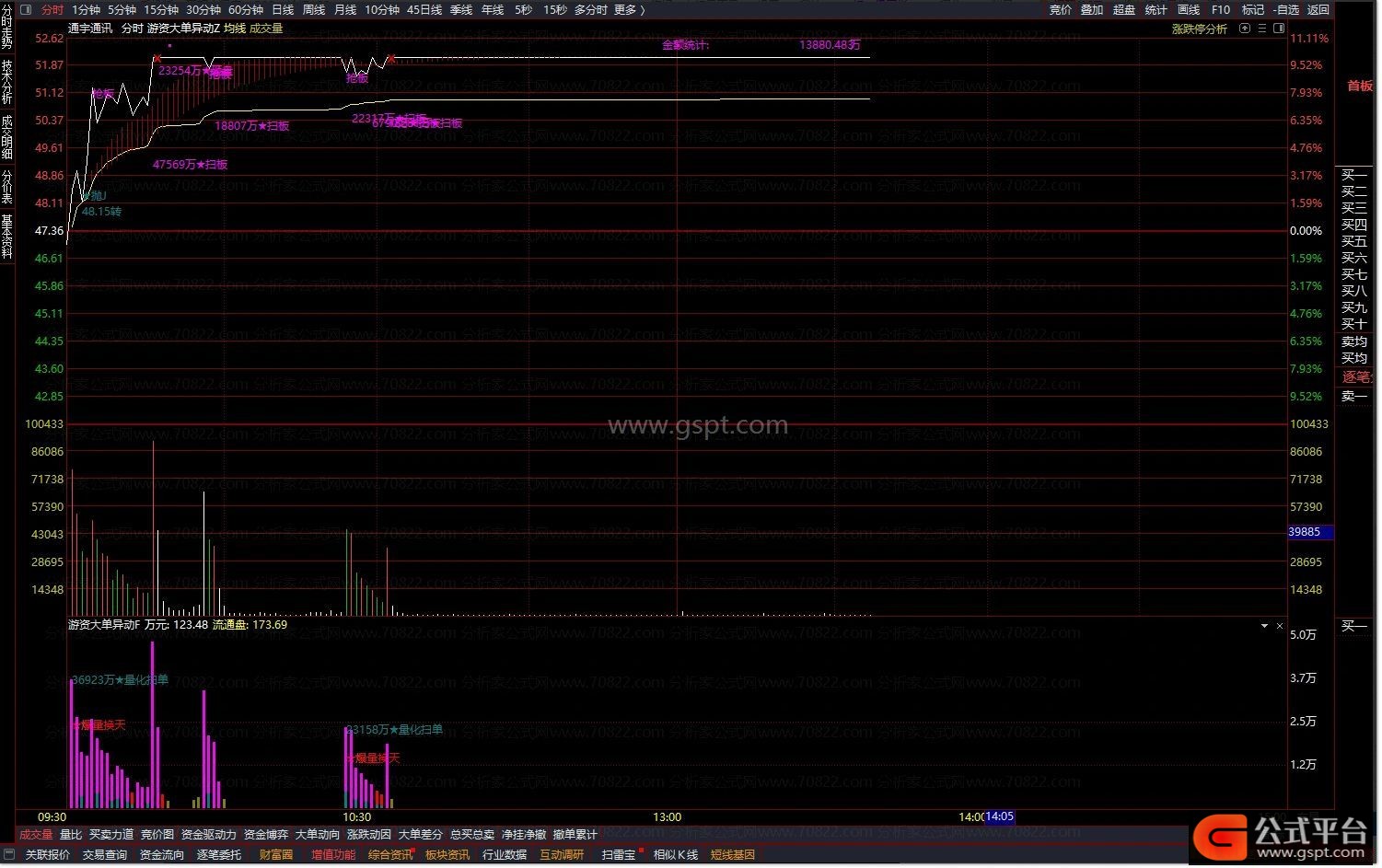Close the 游资大单异动 indicator panel
This screenshot has width=1382, height=868.
1280,626
